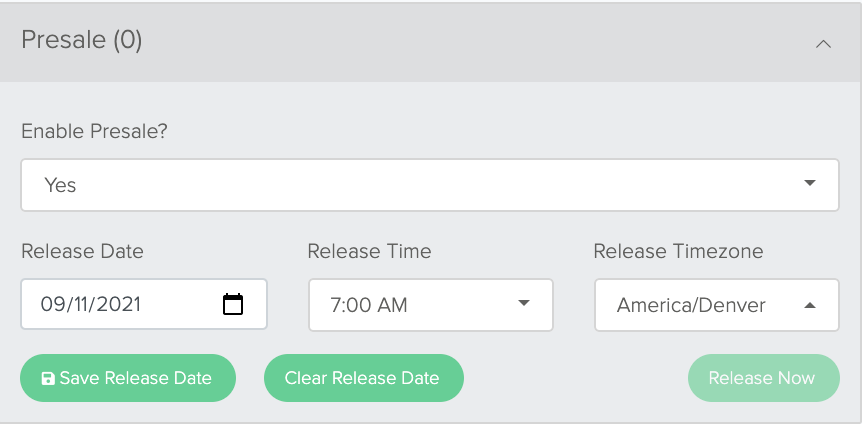Click the up arrow beside America/Denver
Viewport: 862px width, 424px height.
(x=809, y=305)
